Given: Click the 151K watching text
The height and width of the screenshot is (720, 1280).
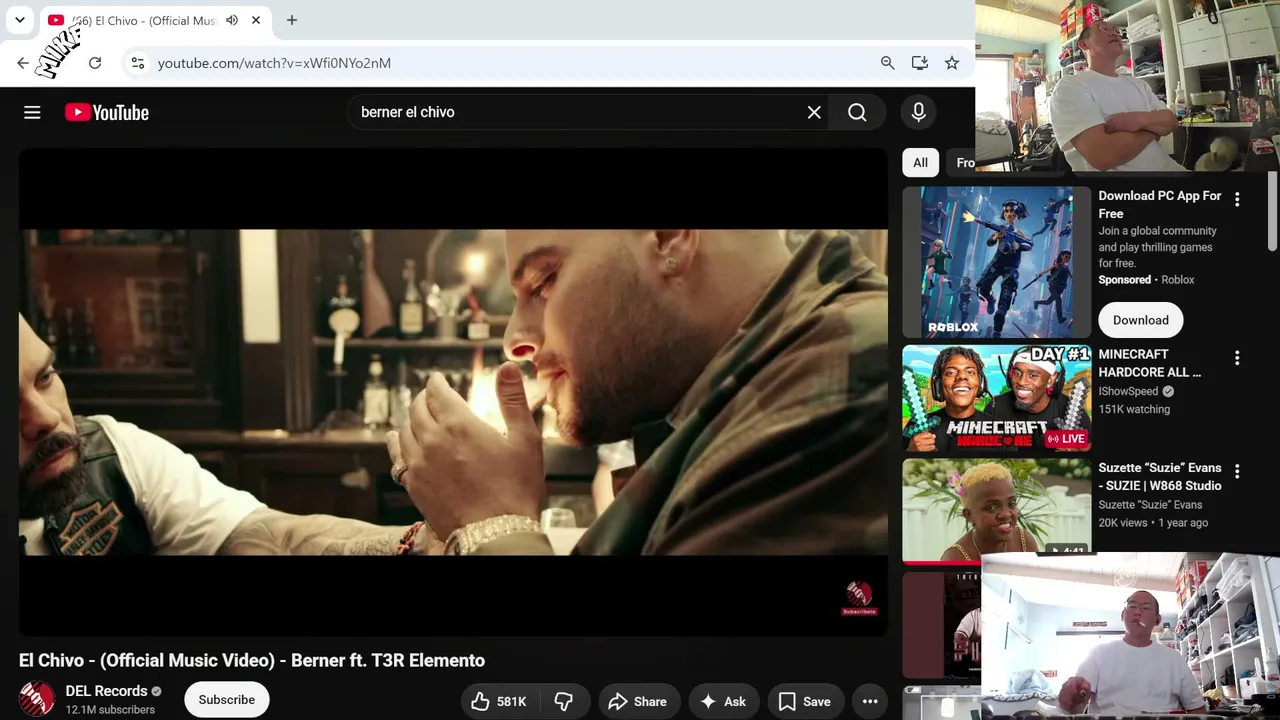Looking at the screenshot, I should (1134, 409).
